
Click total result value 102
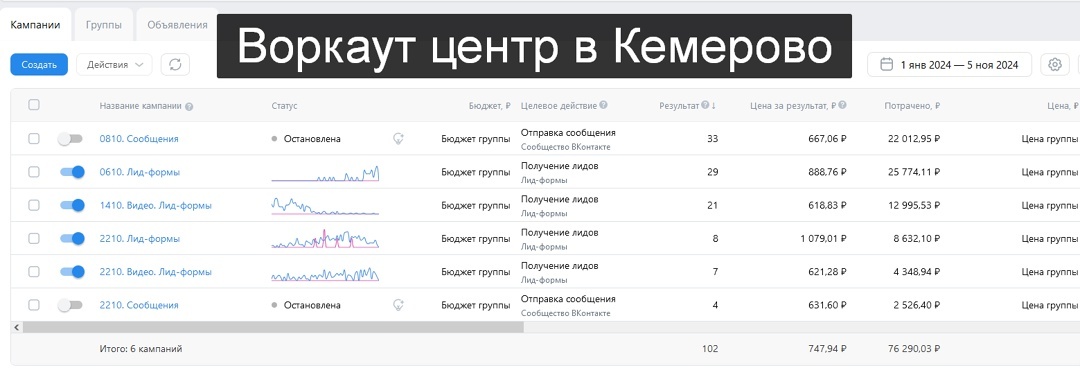(709, 349)
